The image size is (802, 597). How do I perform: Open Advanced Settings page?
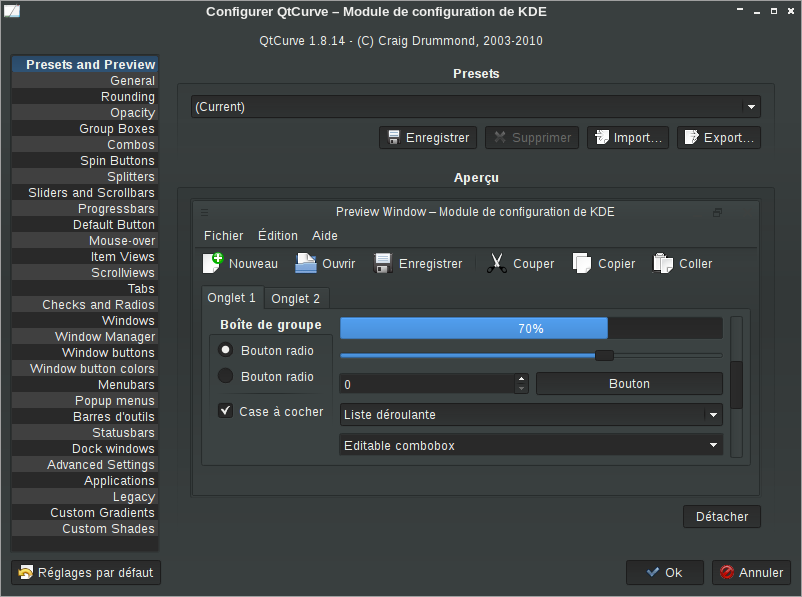pyautogui.click(x=85, y=464)
